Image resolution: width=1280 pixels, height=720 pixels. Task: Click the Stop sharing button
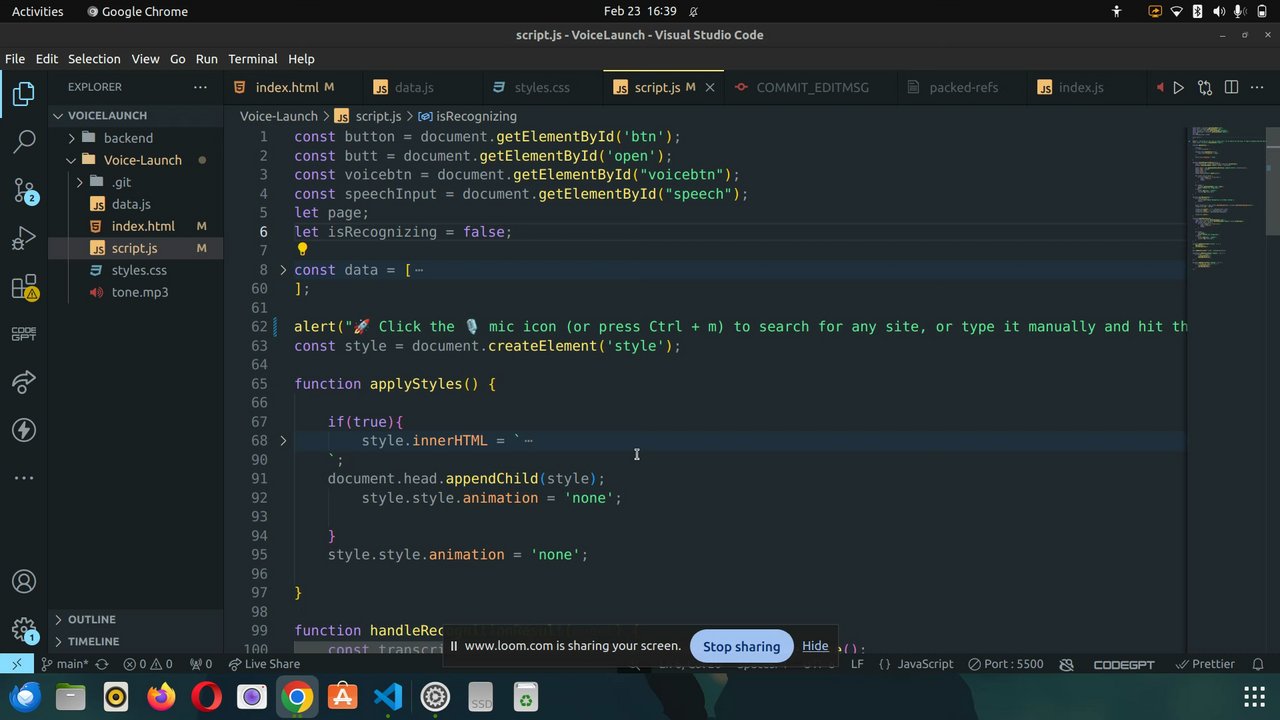pyautogui.click(x=741, y=646)
